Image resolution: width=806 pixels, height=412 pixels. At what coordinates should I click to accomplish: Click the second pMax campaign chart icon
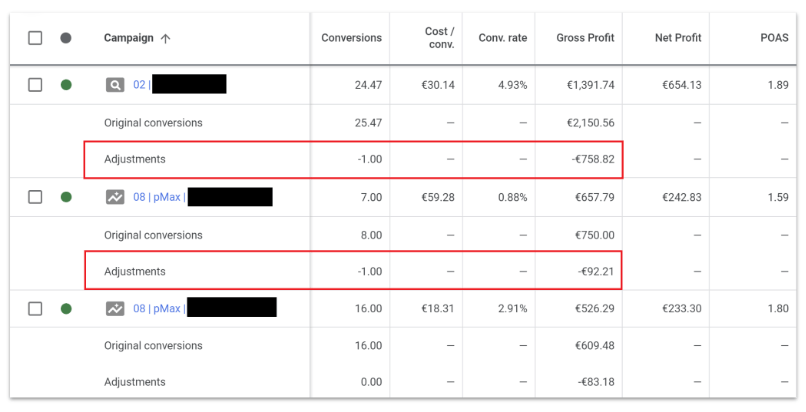[115, 308]
